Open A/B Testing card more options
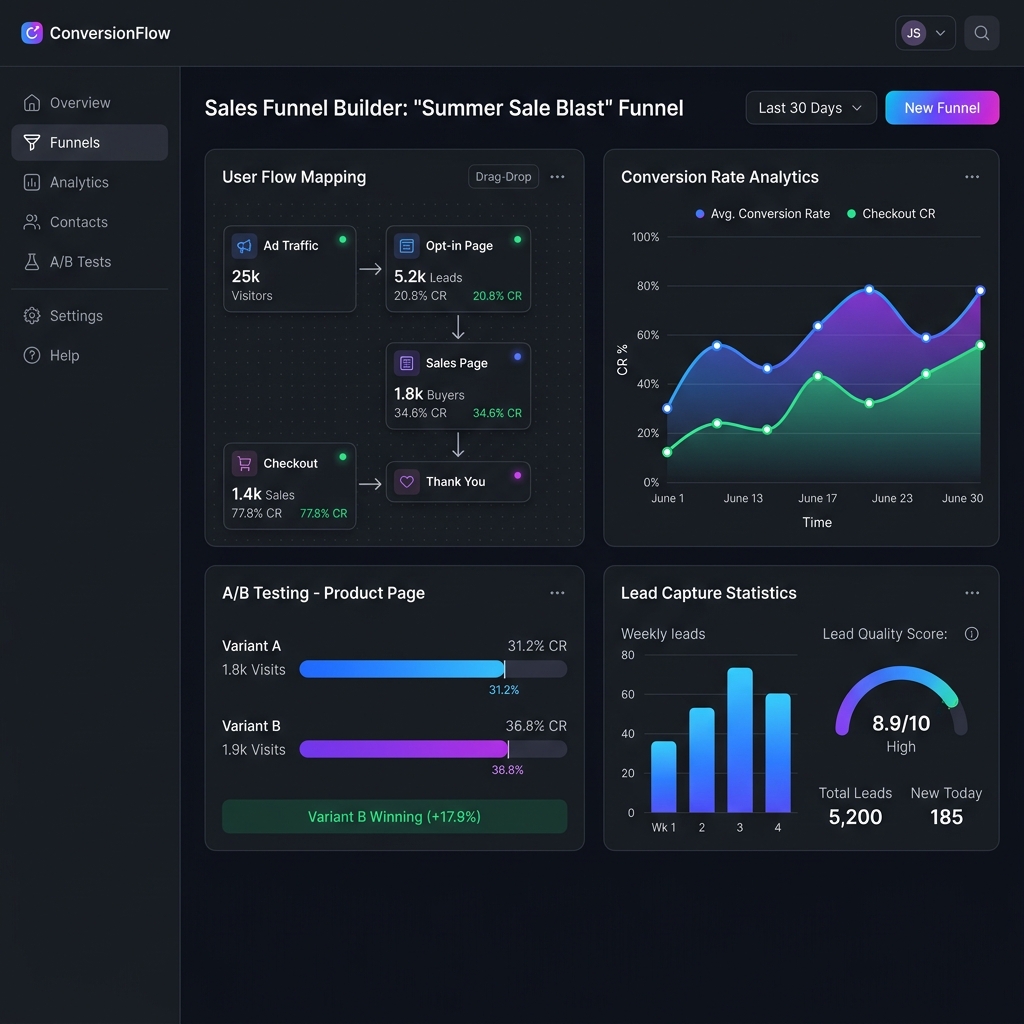 pos(557,593)
